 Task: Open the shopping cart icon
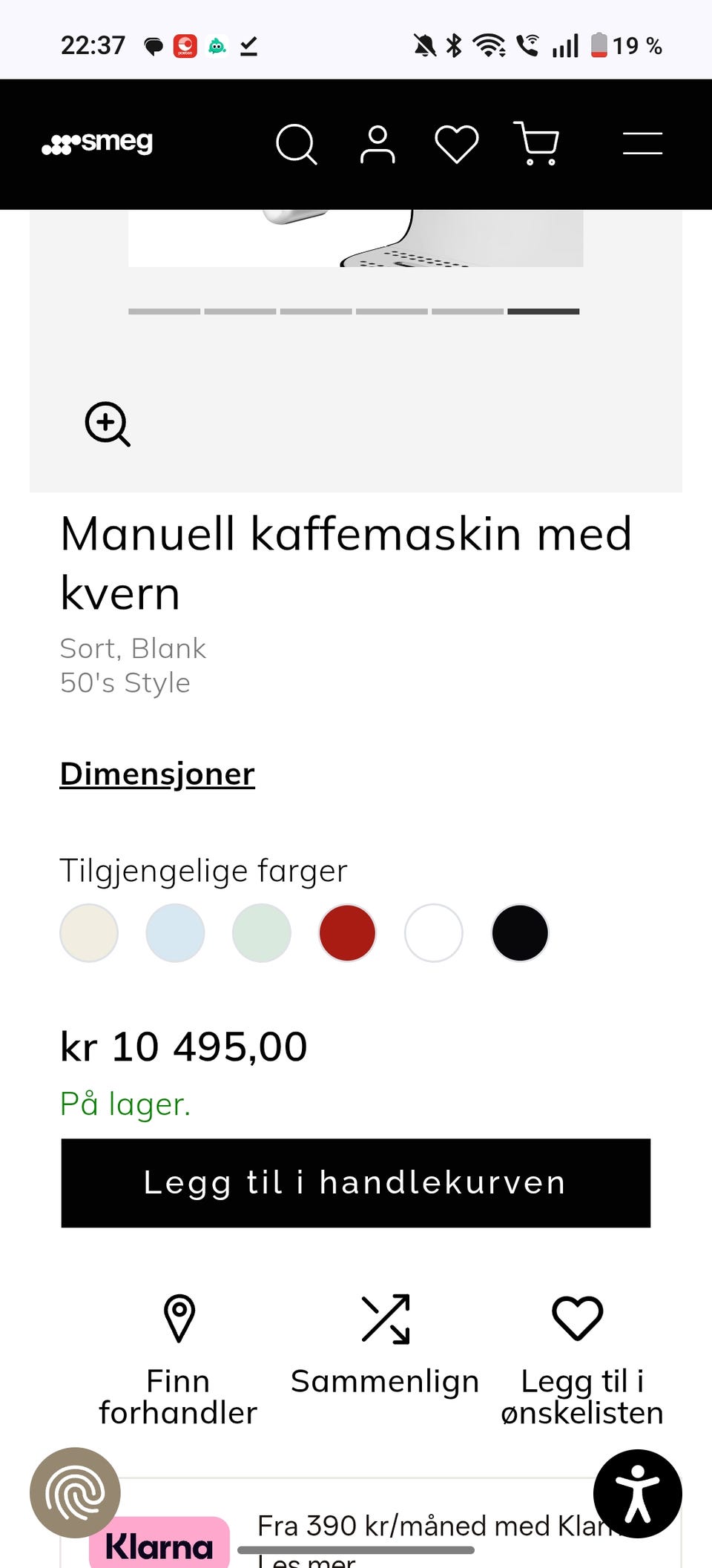(536, 143)
